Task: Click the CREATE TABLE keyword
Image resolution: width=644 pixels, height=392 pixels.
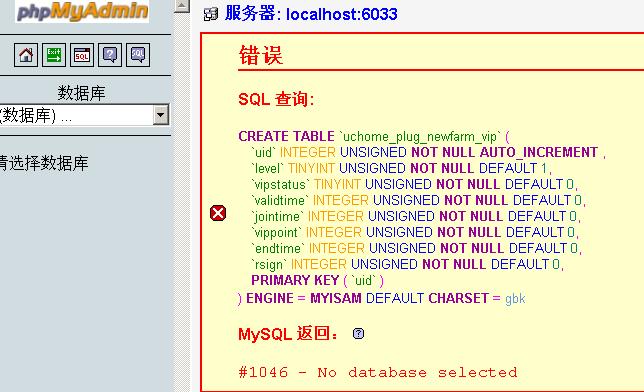Action: (286, 136)
